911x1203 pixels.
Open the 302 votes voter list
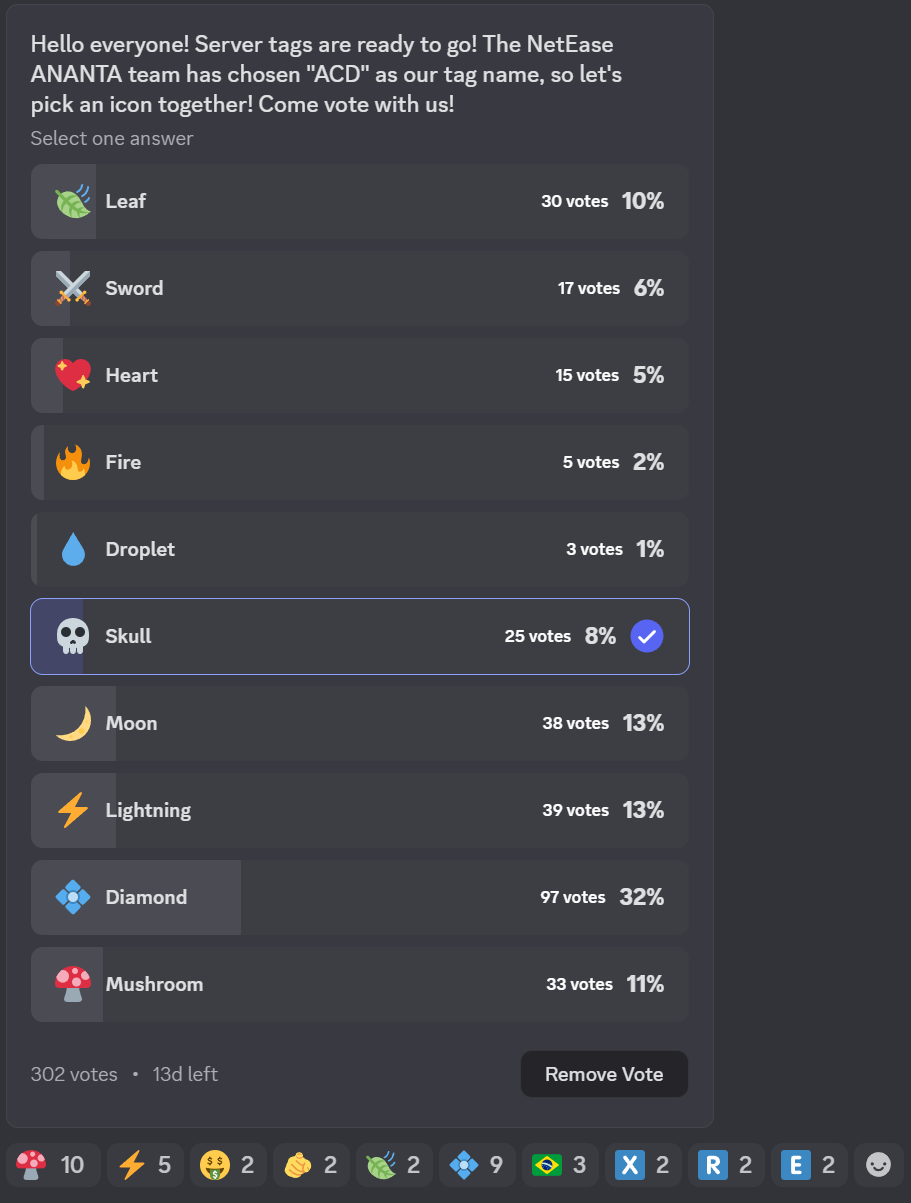tap(74, 1074)
